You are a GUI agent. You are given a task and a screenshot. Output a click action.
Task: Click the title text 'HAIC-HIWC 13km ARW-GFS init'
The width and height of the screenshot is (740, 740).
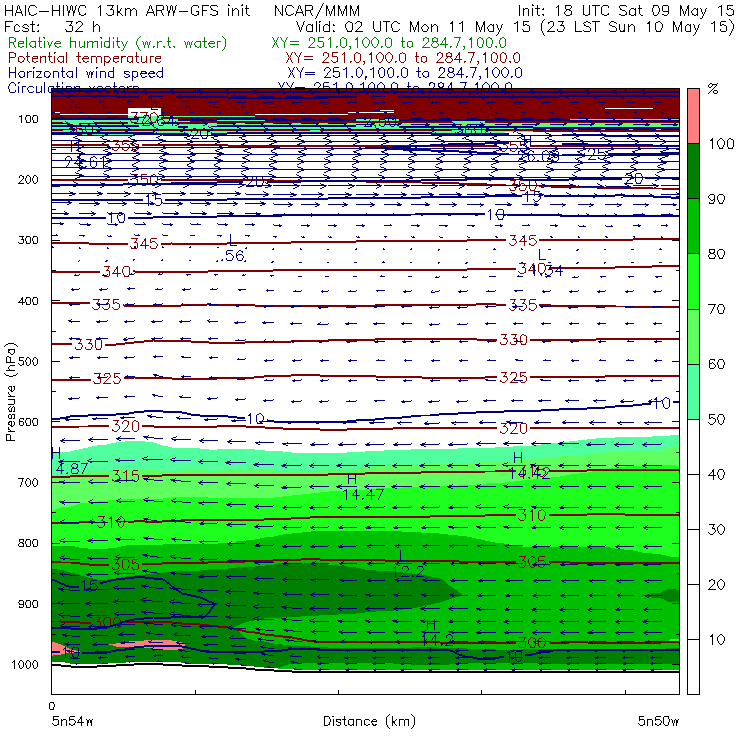click(x=126, y=10)
